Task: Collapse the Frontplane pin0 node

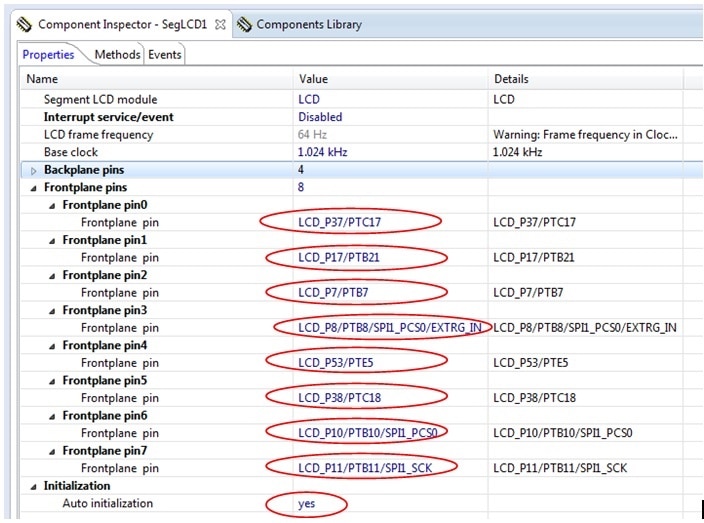Action: 53,205
